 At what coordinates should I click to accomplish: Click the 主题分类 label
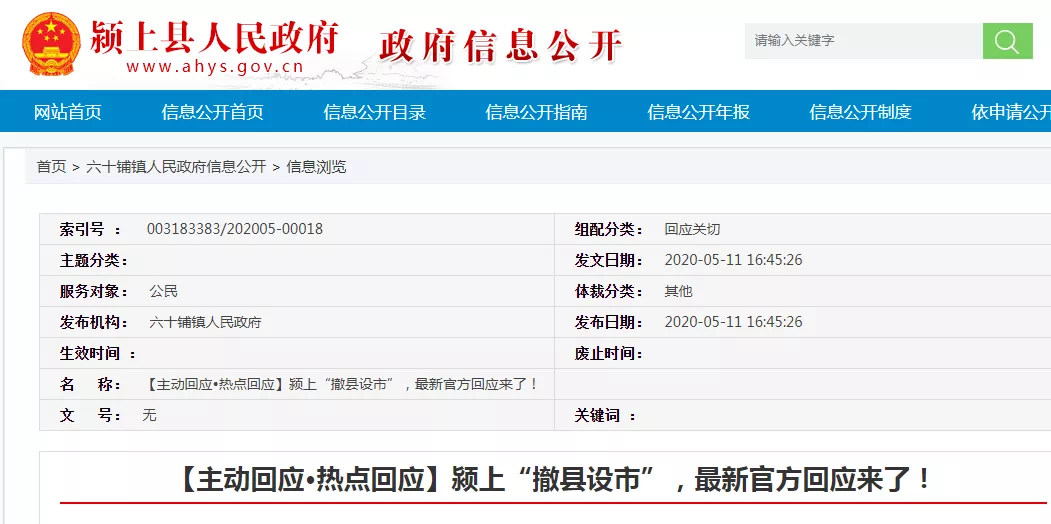tap(94, 260)
